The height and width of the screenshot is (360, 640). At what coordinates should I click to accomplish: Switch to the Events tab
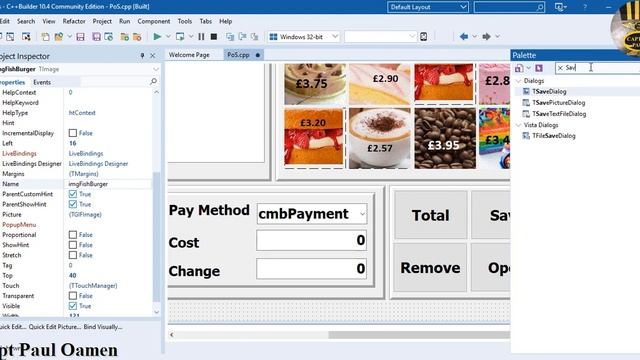coord(42,82)
